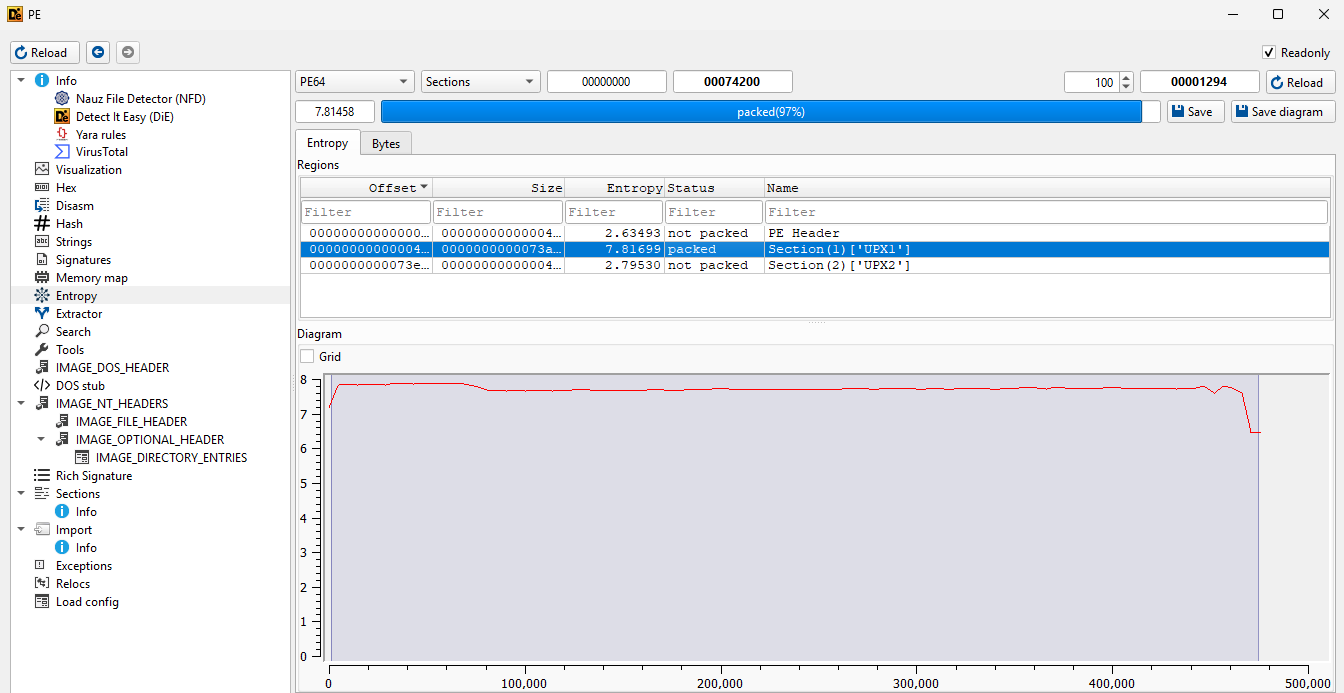This screenshot has height=693, width=1344.
Task: Collapse the IMAGE_NT_HEADERS tree node
Action: 22,404
